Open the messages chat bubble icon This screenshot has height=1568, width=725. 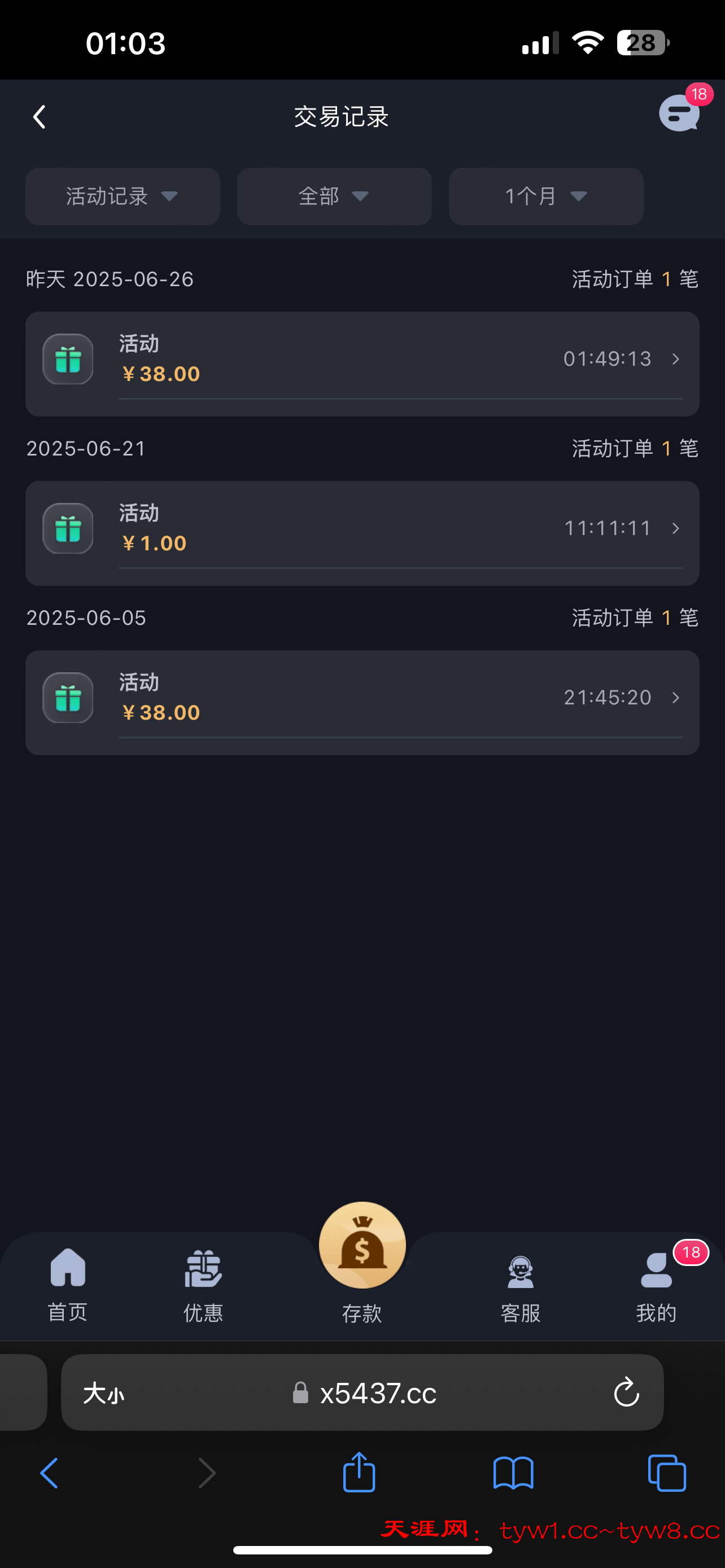pos(679,113)
